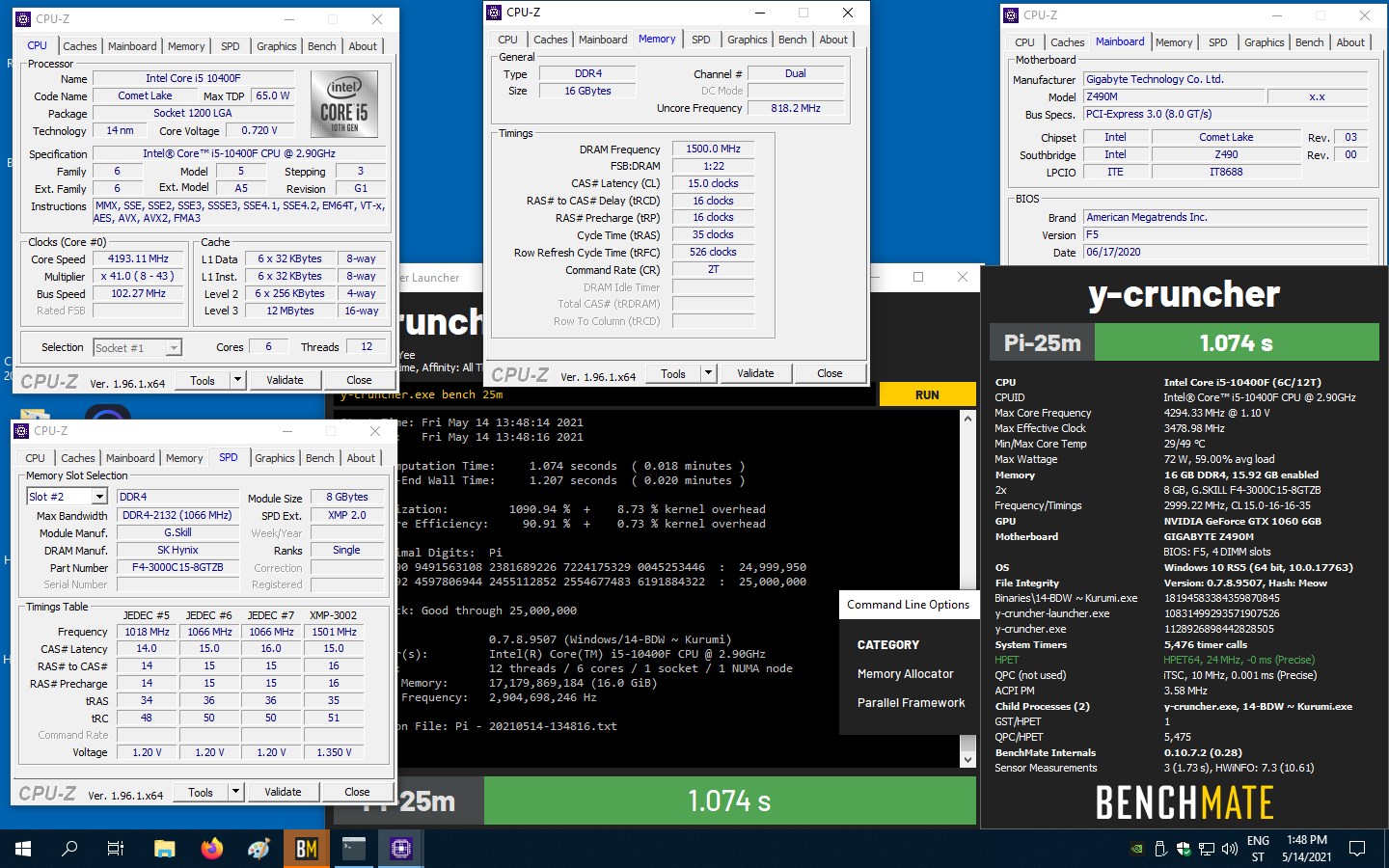
Task: Click Close button in CPU-Z Processor window
Action: (x=359, y=380)
